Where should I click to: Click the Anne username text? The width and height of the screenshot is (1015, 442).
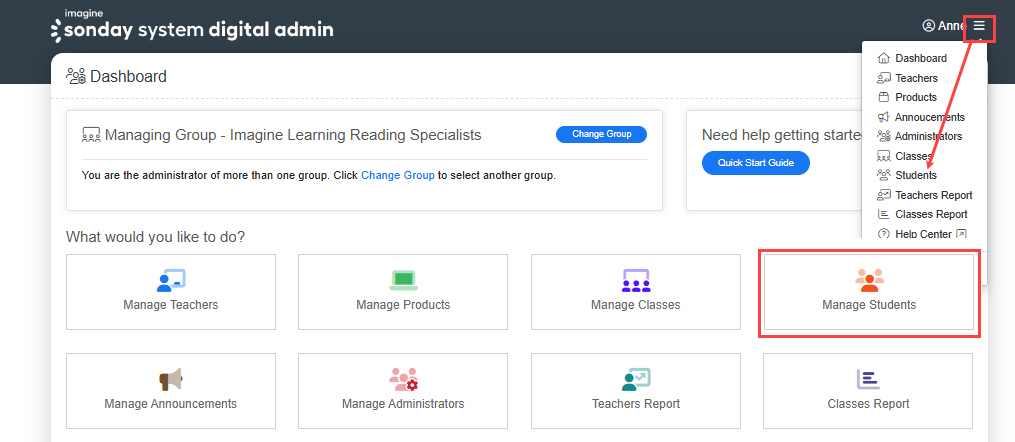(x=952, y=26)
